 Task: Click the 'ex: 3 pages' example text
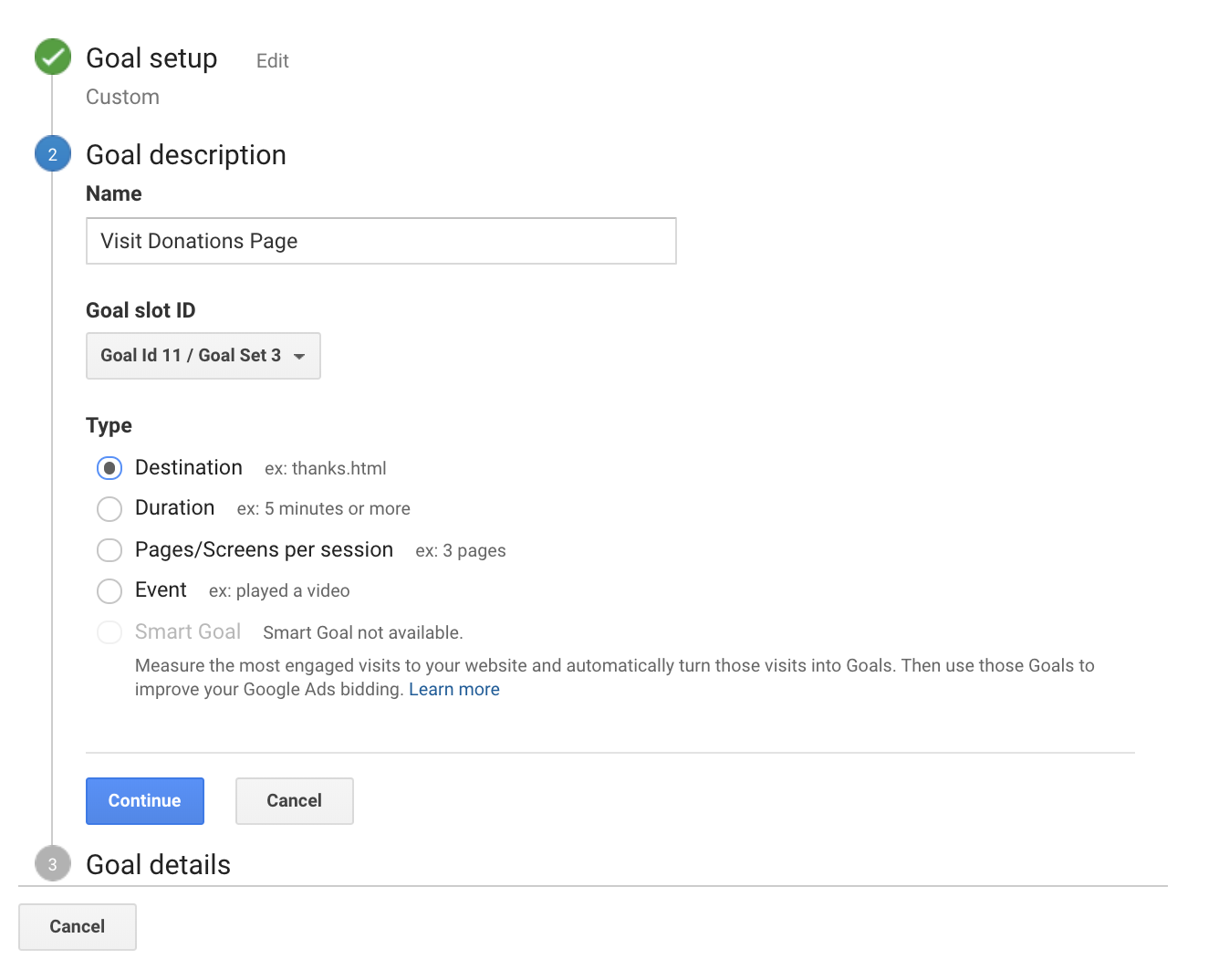pos(461,550)
